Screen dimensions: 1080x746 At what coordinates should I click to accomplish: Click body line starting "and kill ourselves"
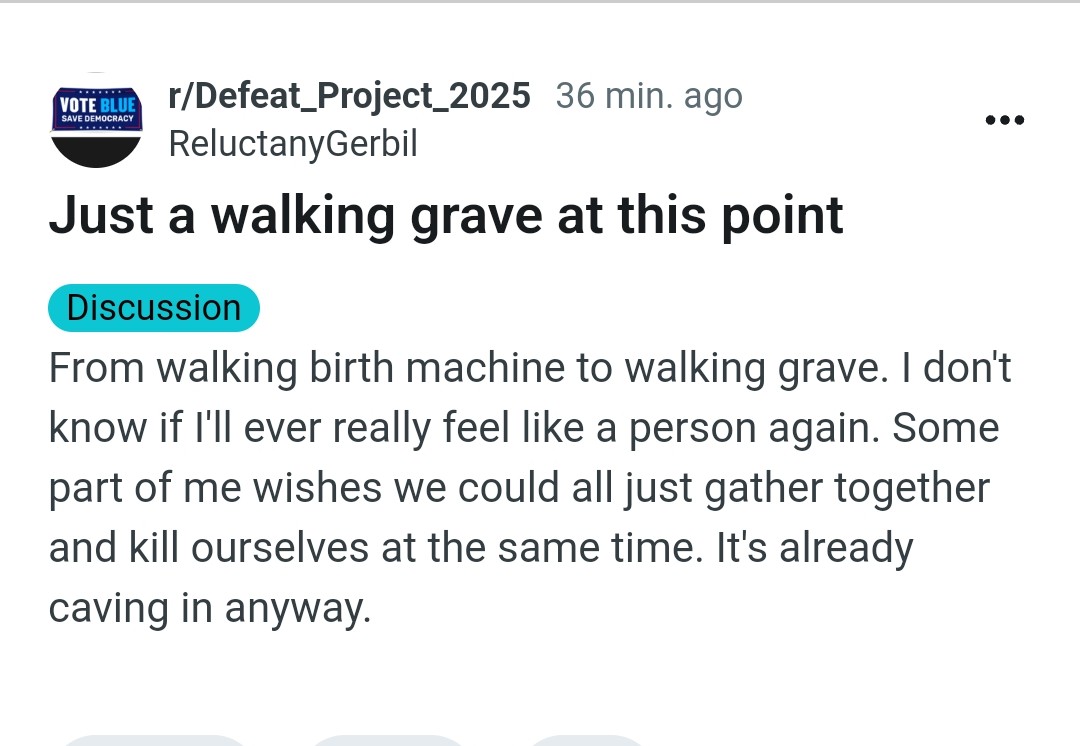pyautogui.click(x=481, y=548)
